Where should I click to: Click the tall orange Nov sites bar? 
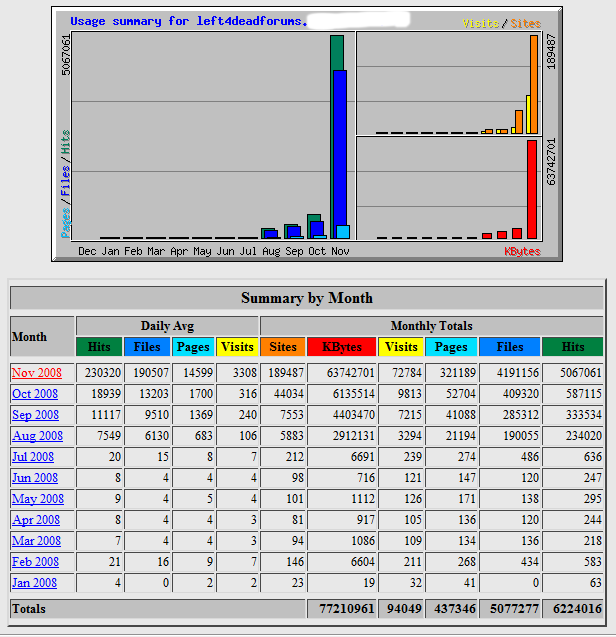[x=534, y=84]
